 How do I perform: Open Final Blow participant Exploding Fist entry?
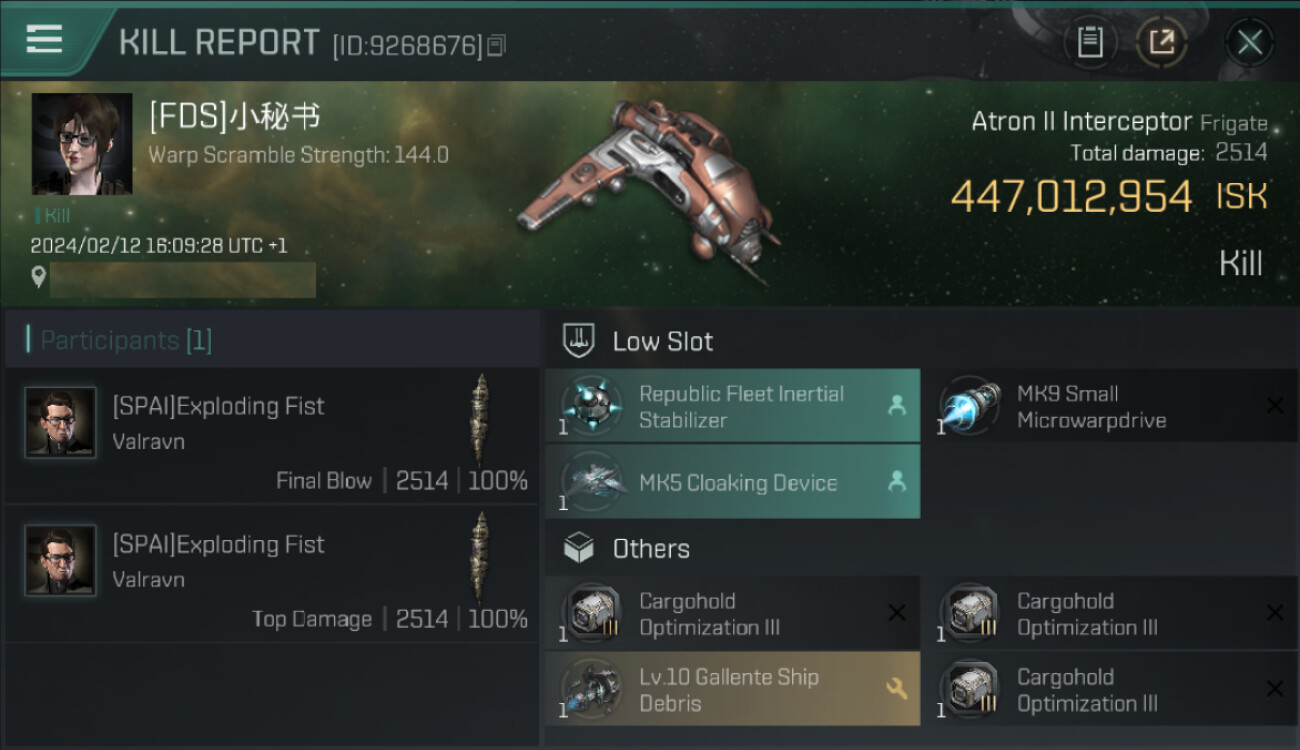click(x=270, y=436)
